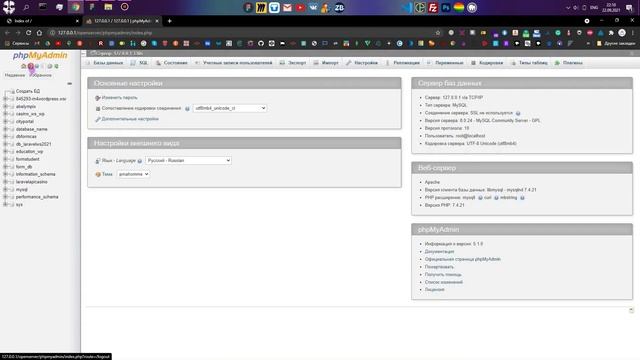Open Windows search from the taskbar
This screenshot has height=360, width=640.
point(26,7)
